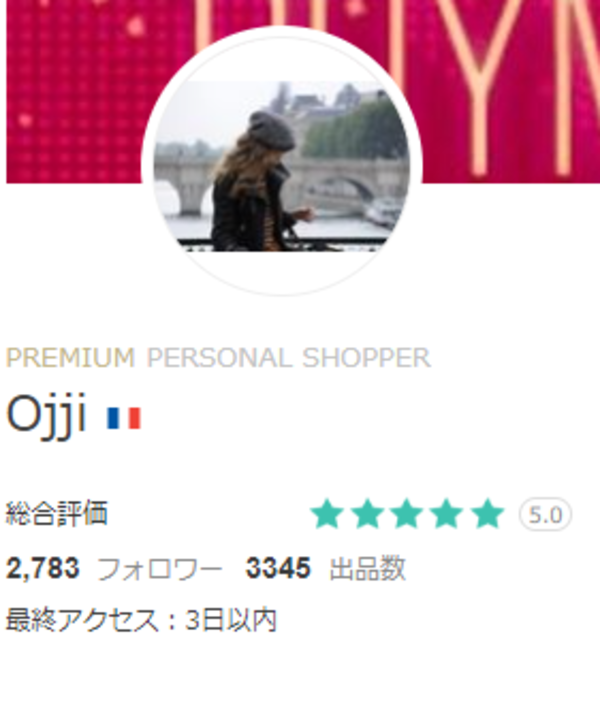Click the second teal rating star

[x=367, y=514]
